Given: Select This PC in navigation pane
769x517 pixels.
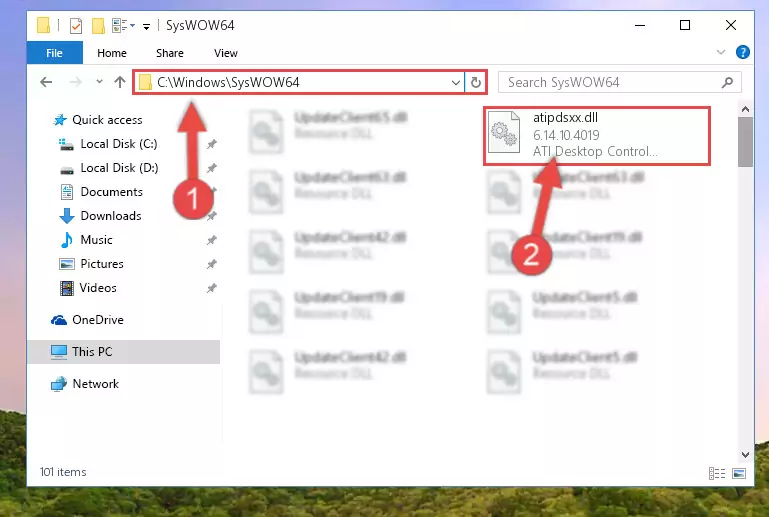Looking at the screenshot, I should 124,352.
